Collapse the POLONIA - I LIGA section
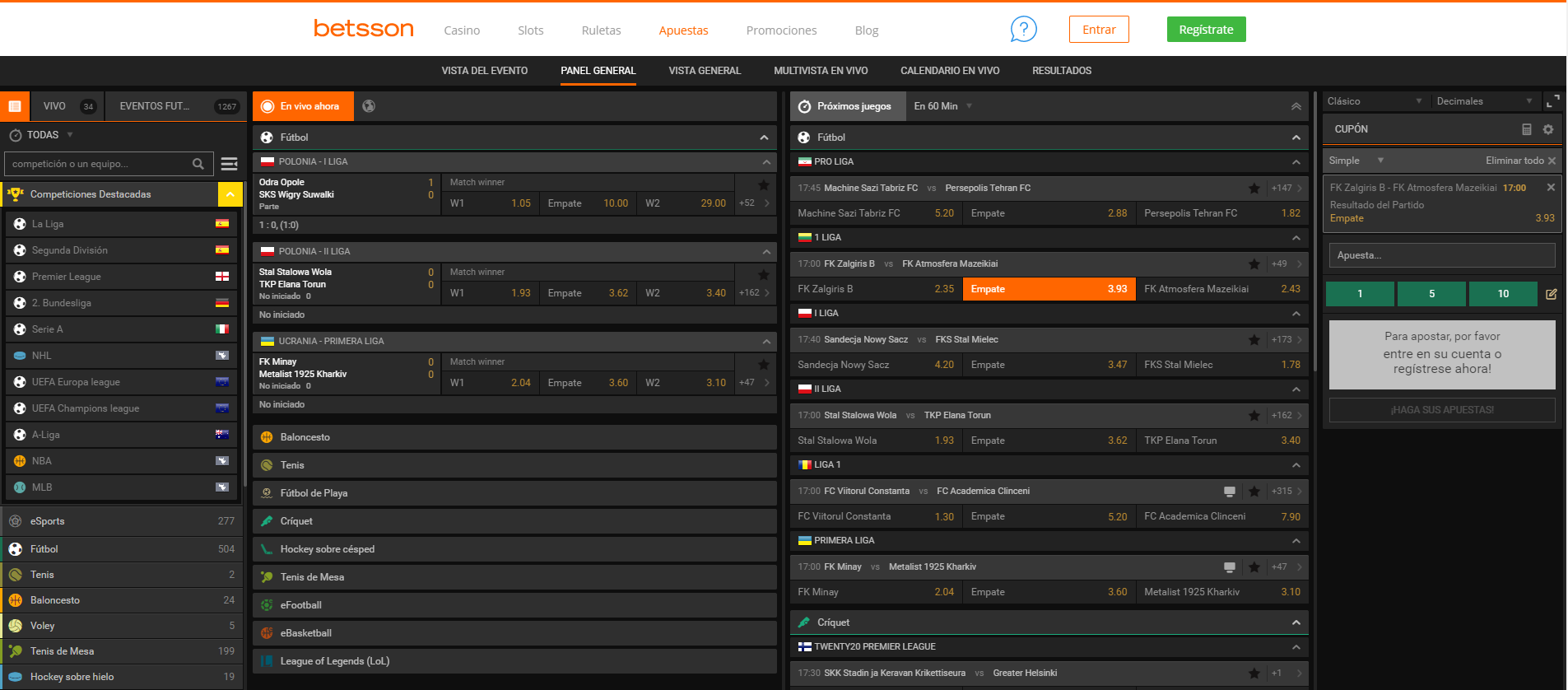Screen dimensions: 1568x690 (x=765, y=162)
